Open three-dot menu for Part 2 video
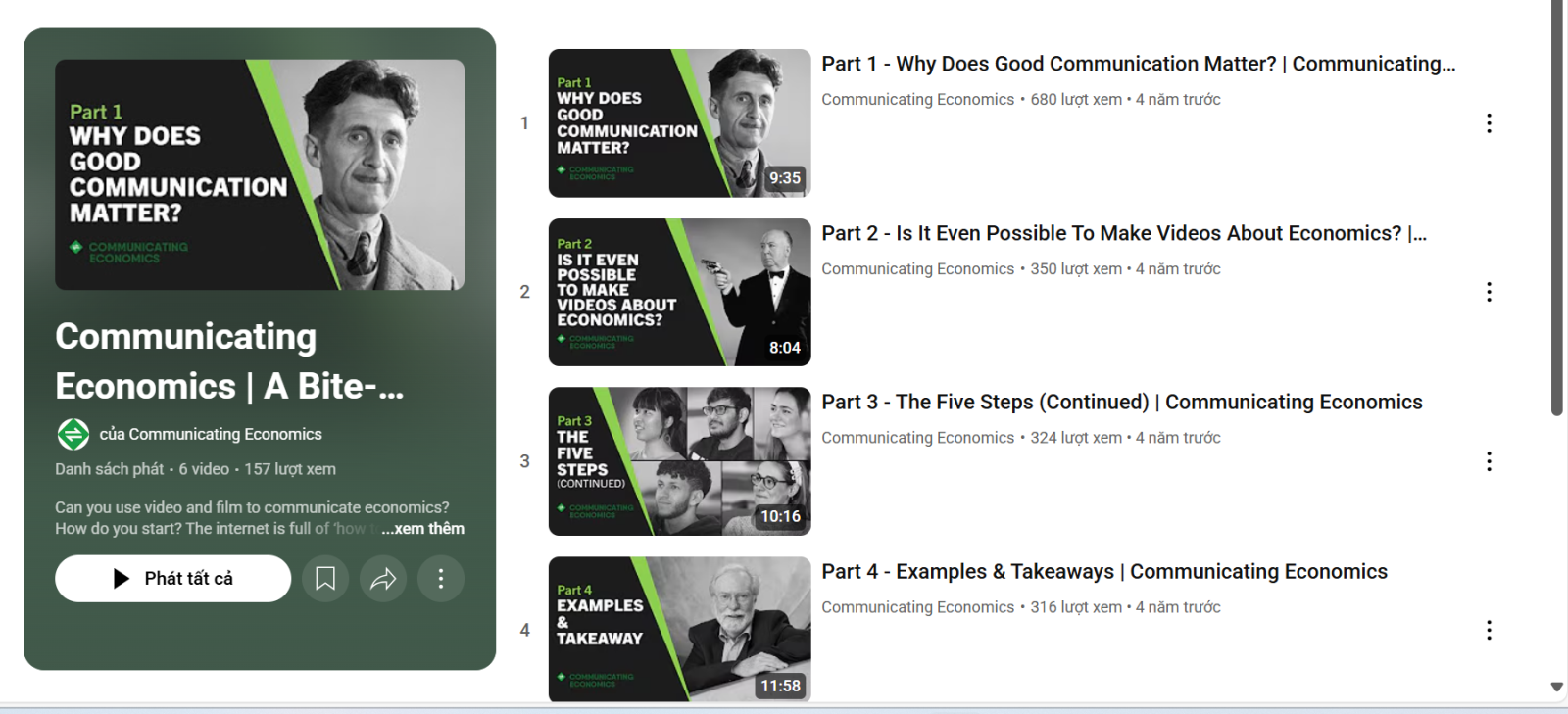The image size is (1568, 714). [1489, 292]
